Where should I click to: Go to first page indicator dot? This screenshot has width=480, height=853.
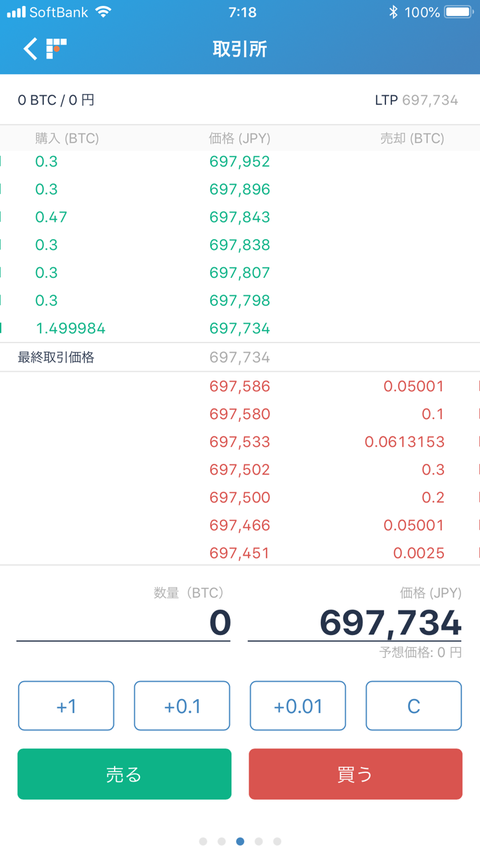click(204, 841)
